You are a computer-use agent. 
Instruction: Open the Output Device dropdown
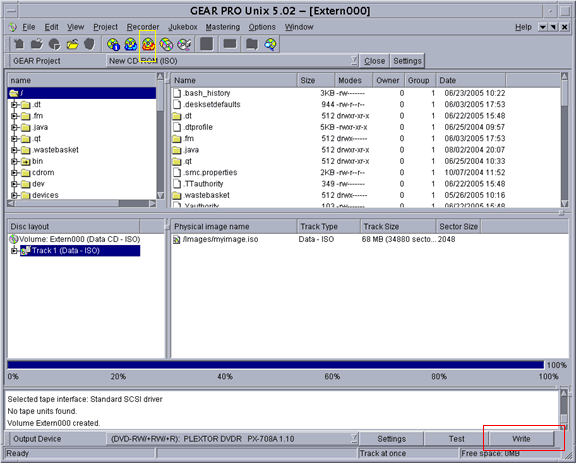(x=354, y=439)
